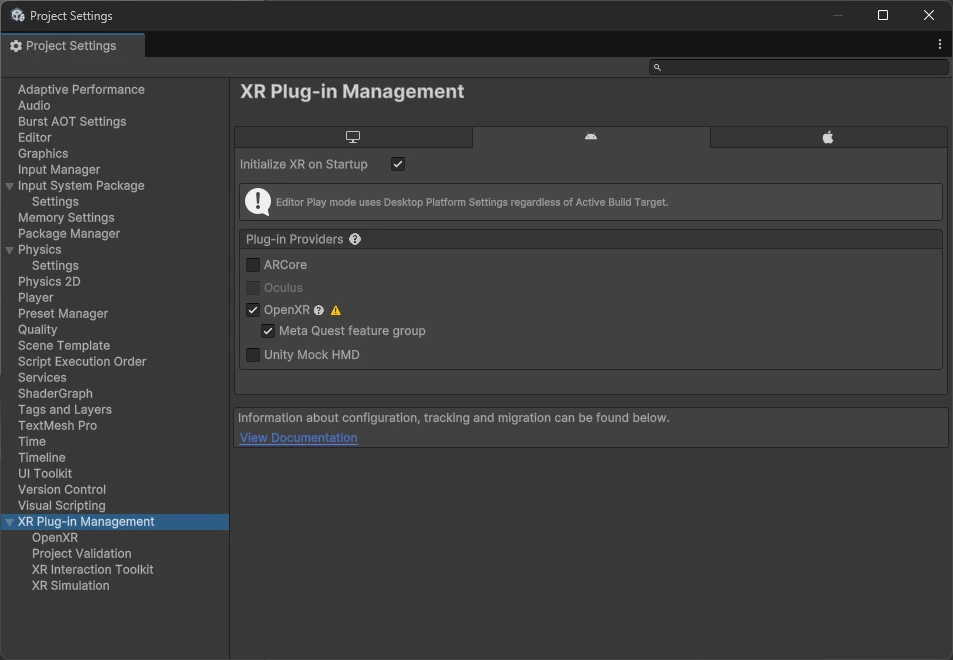Select the Project Settings window tab
Image resolution: width=953 pixels, height=660 pixels.
(70, 45)
